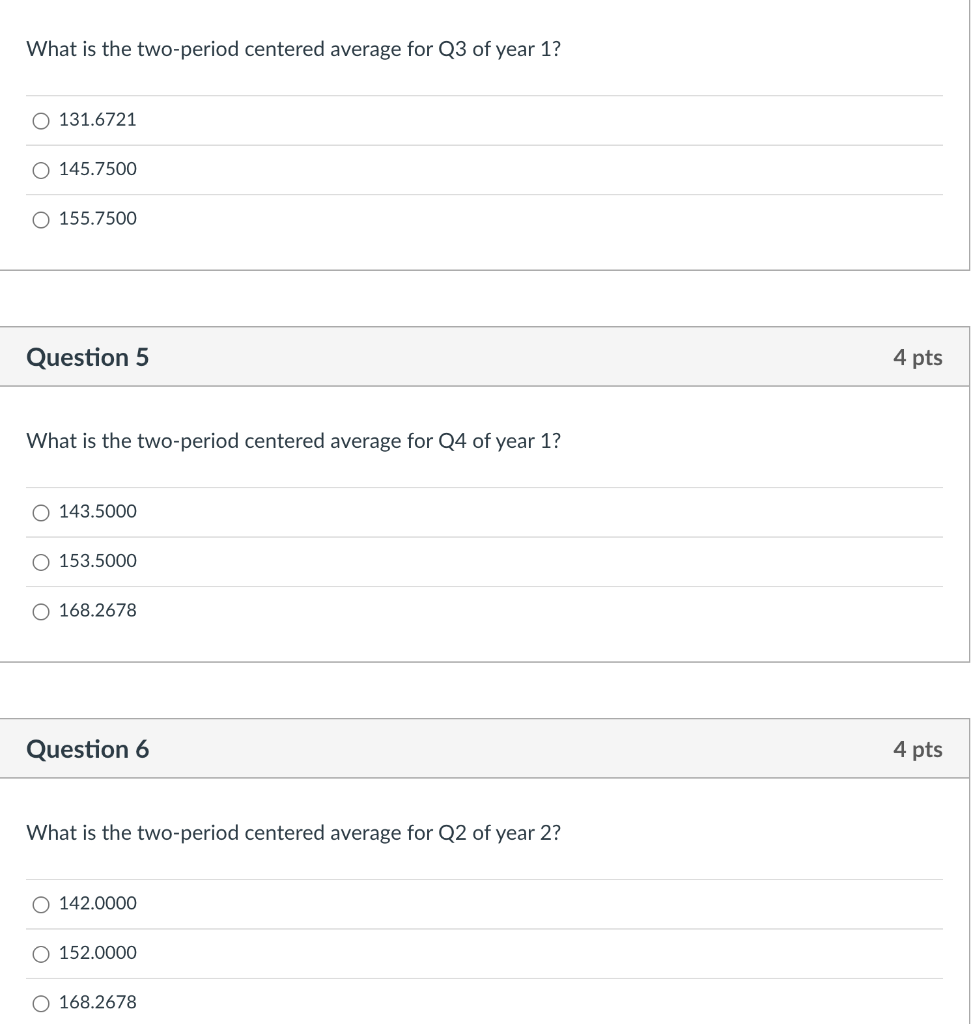The width and height of the screenshot is (971, 1024).
Task: Click the Q4 year 1 question text
Action: [293, 440]
